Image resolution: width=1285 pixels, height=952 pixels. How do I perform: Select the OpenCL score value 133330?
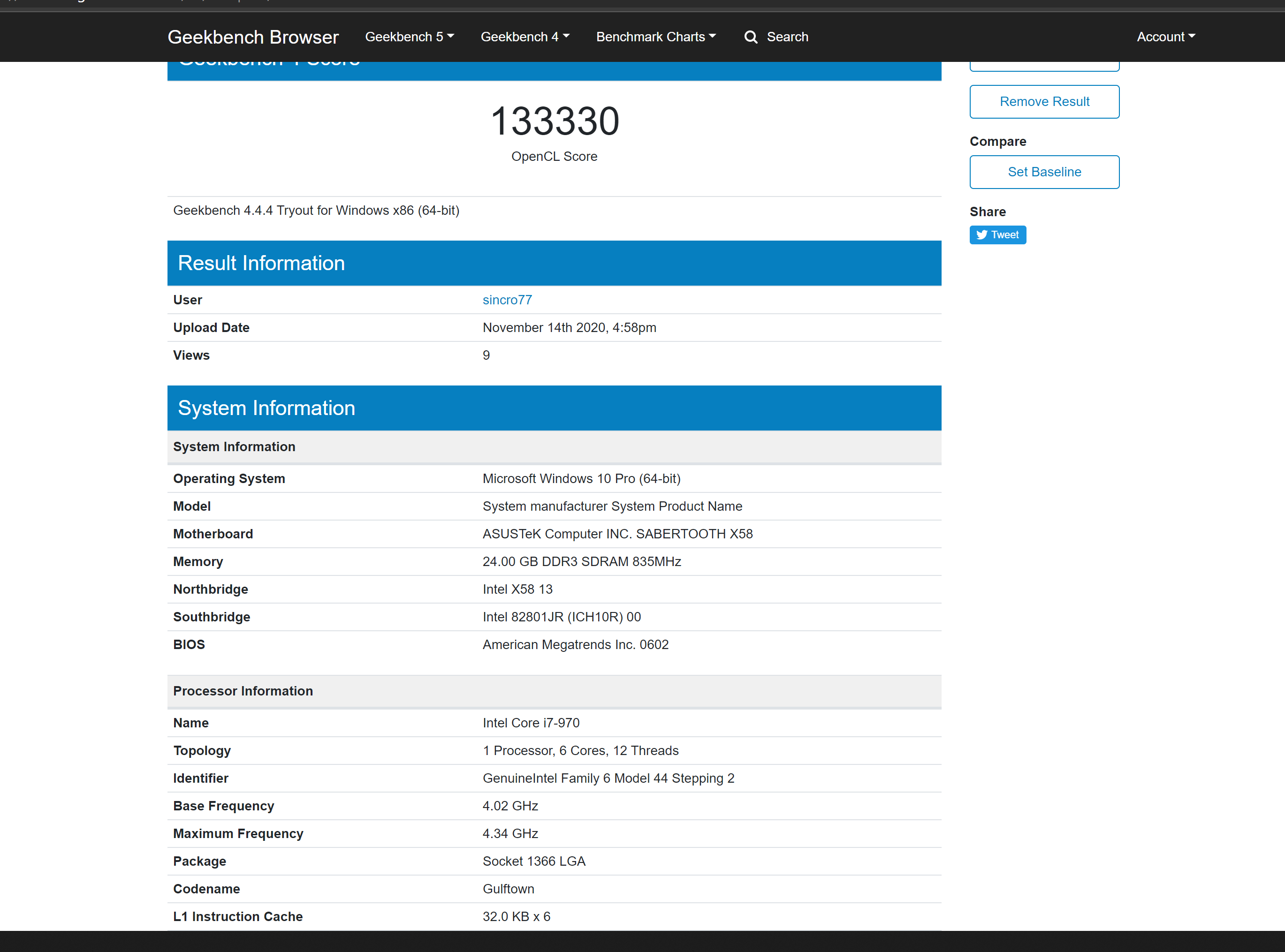(x=555, y=121)
